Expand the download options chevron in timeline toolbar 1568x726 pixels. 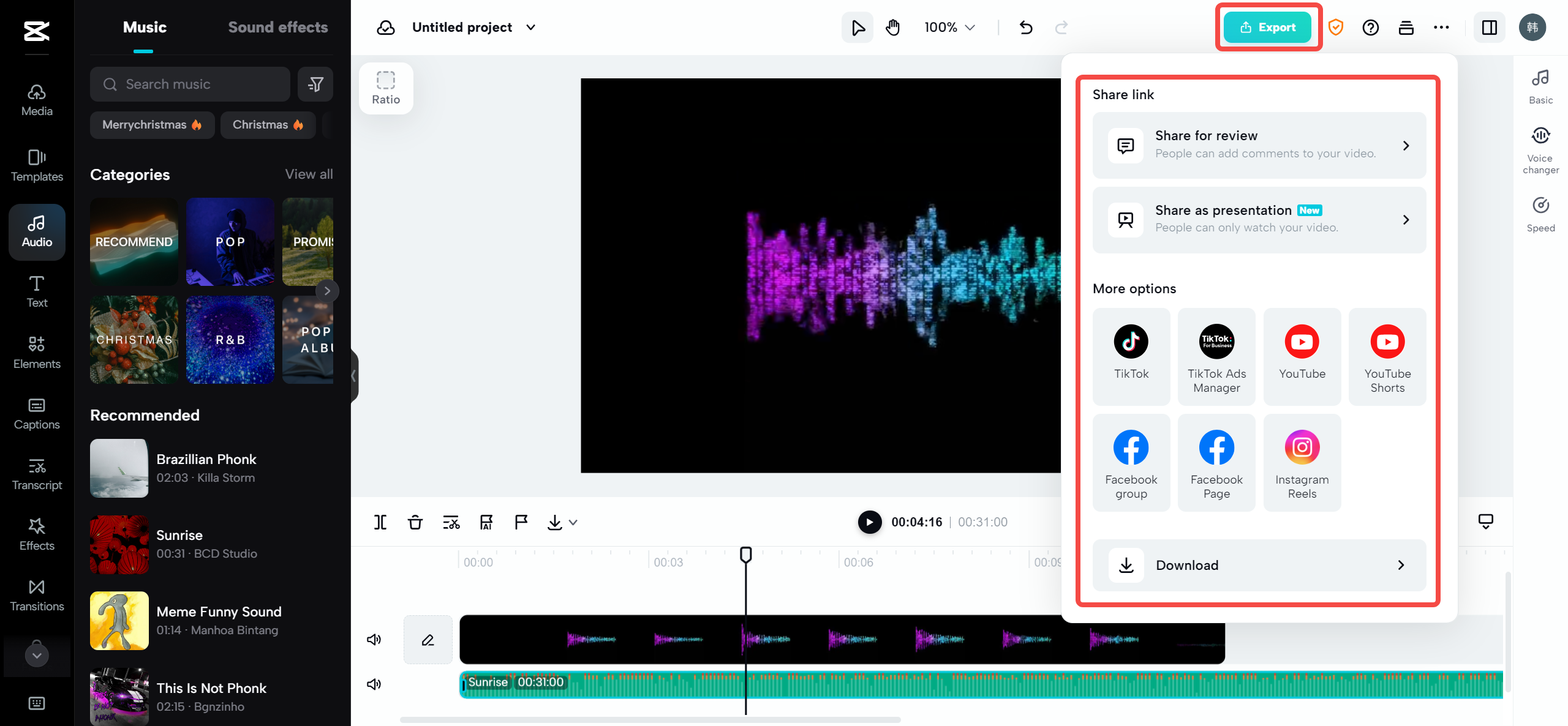pos(573,522)
